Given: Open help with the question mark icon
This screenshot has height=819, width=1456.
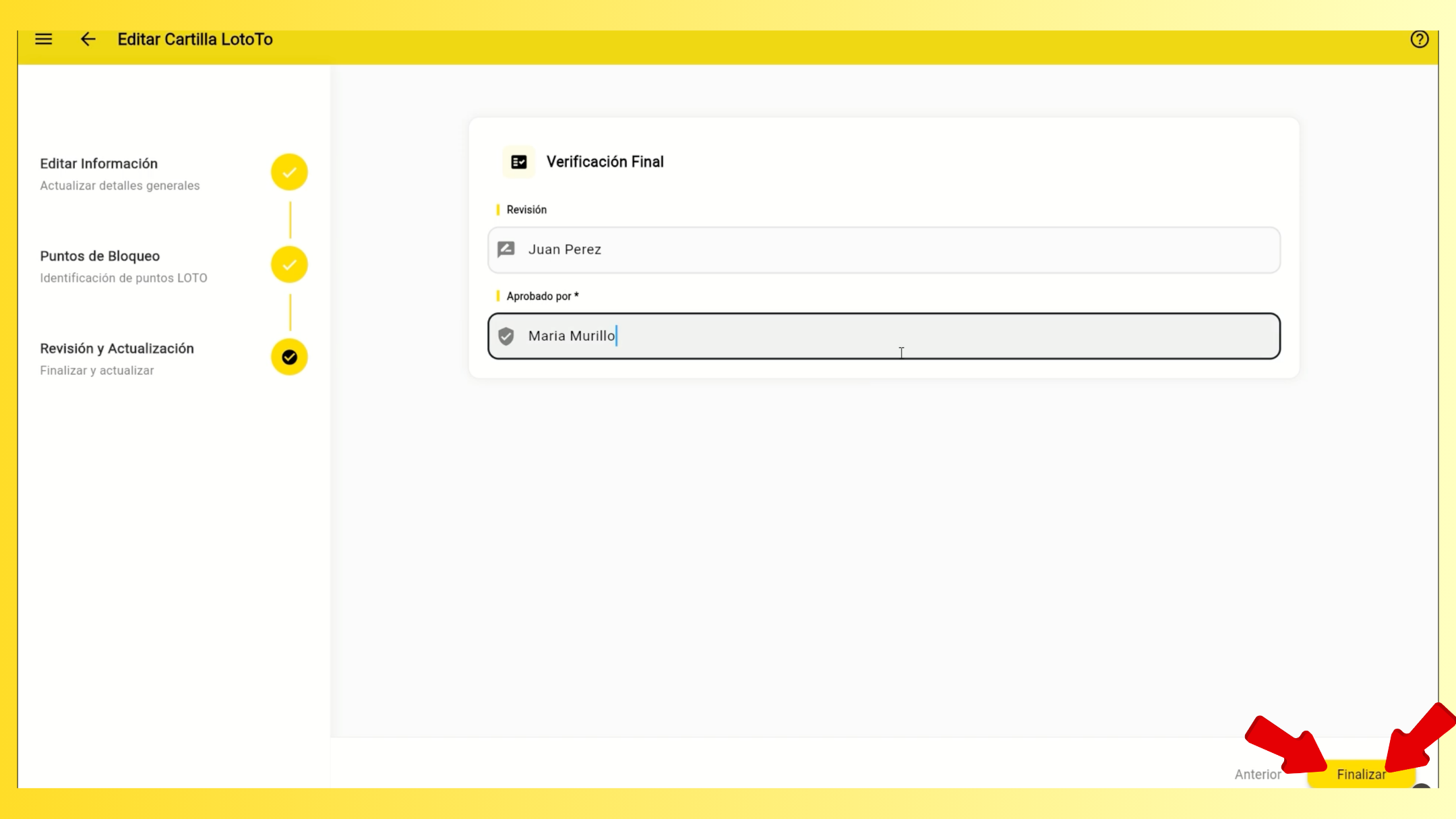Looking at the screenshot, I should coord(1419,39).
